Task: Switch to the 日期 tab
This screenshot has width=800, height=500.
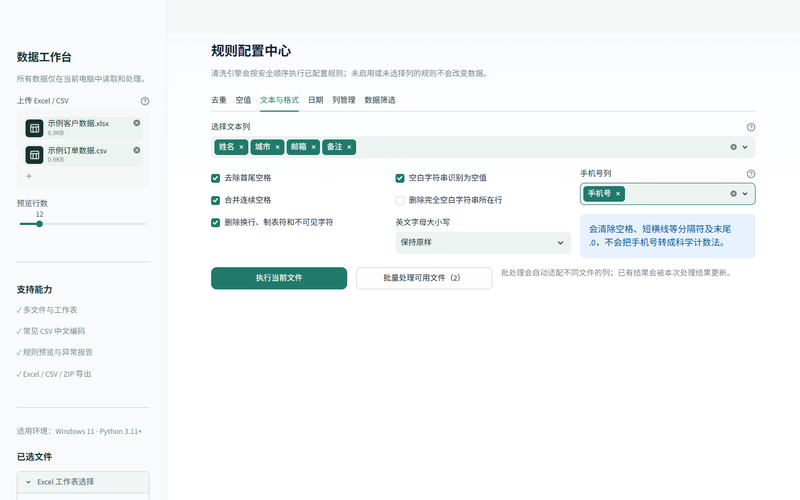Action: coord(315,100)
